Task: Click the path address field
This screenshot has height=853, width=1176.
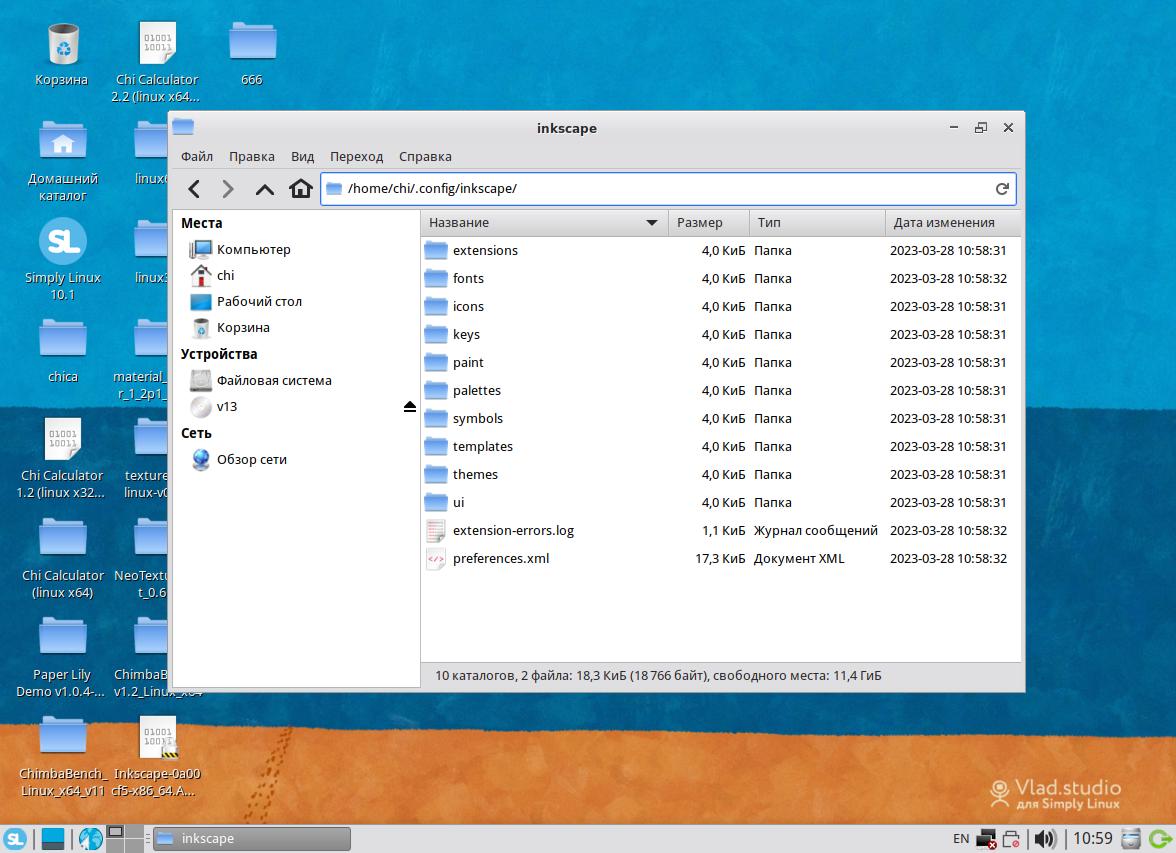Action: coord(660,189)
